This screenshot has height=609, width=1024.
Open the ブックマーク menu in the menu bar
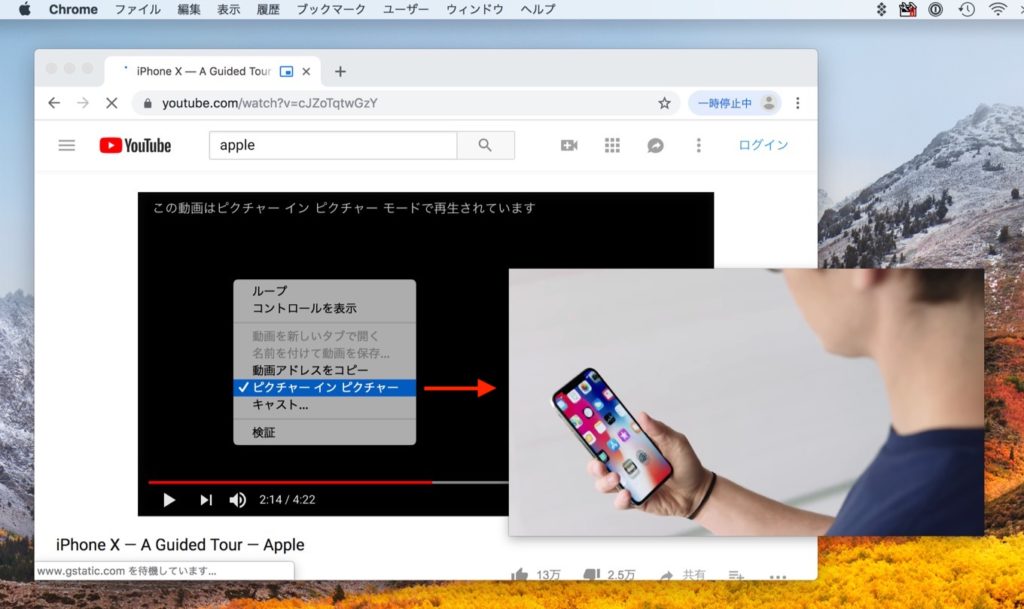coord(330,9)
